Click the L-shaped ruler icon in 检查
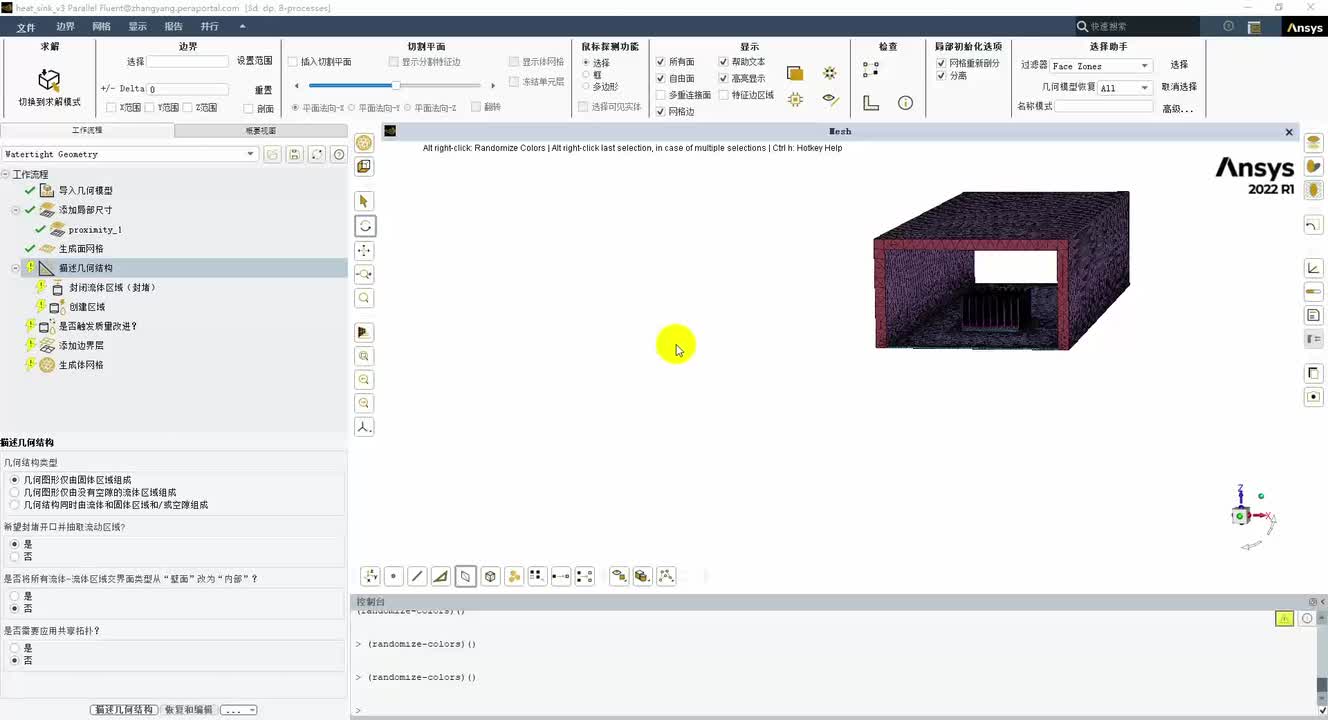 871,103
